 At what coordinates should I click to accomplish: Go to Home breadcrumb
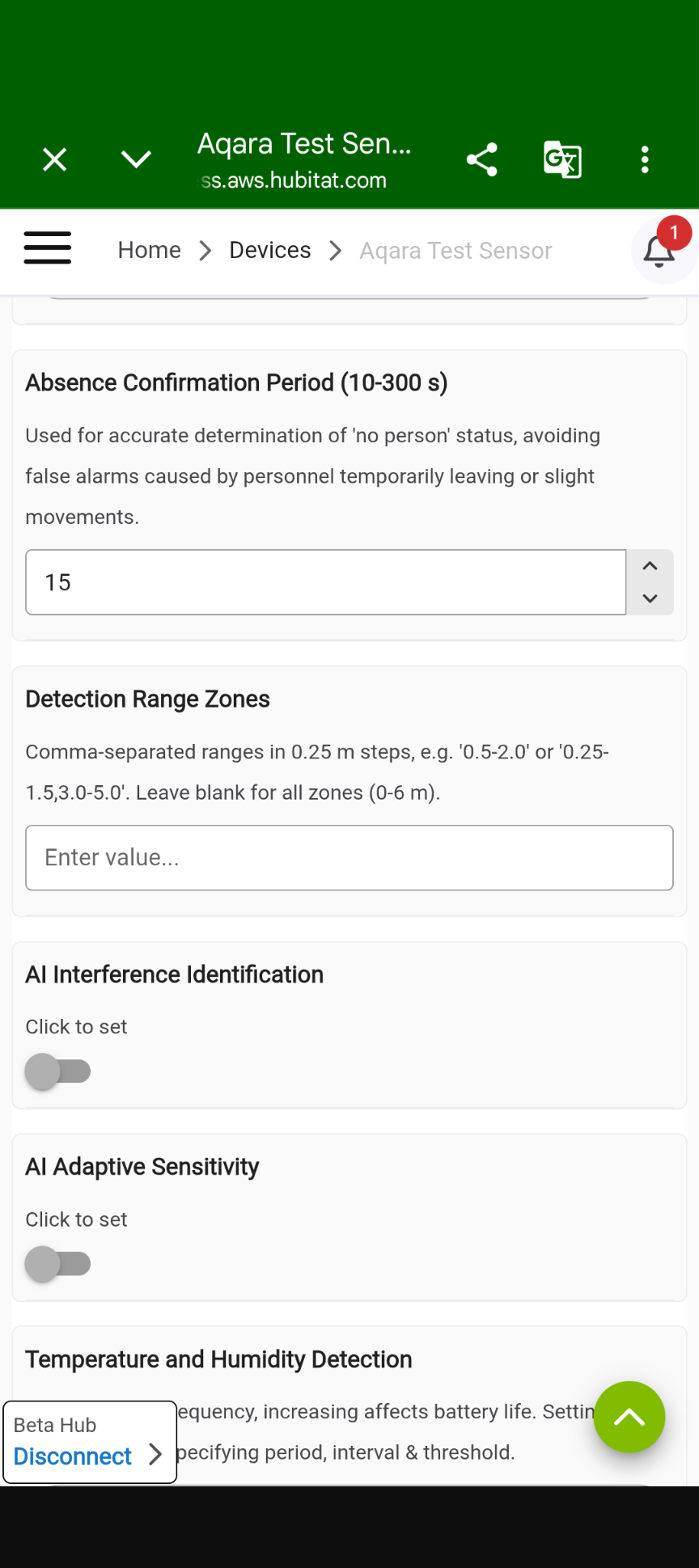[x=150, y=251]
